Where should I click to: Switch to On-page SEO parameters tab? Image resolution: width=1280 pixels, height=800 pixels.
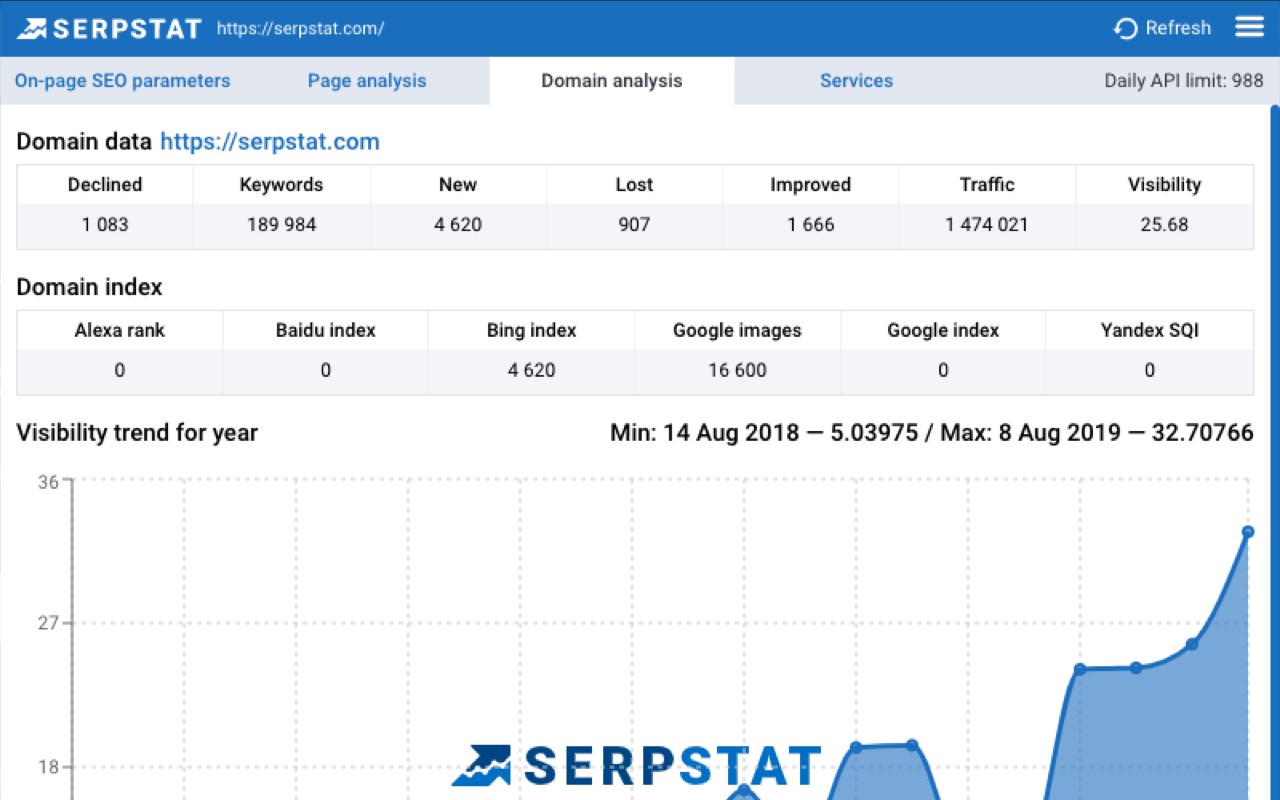pos(122,81)
